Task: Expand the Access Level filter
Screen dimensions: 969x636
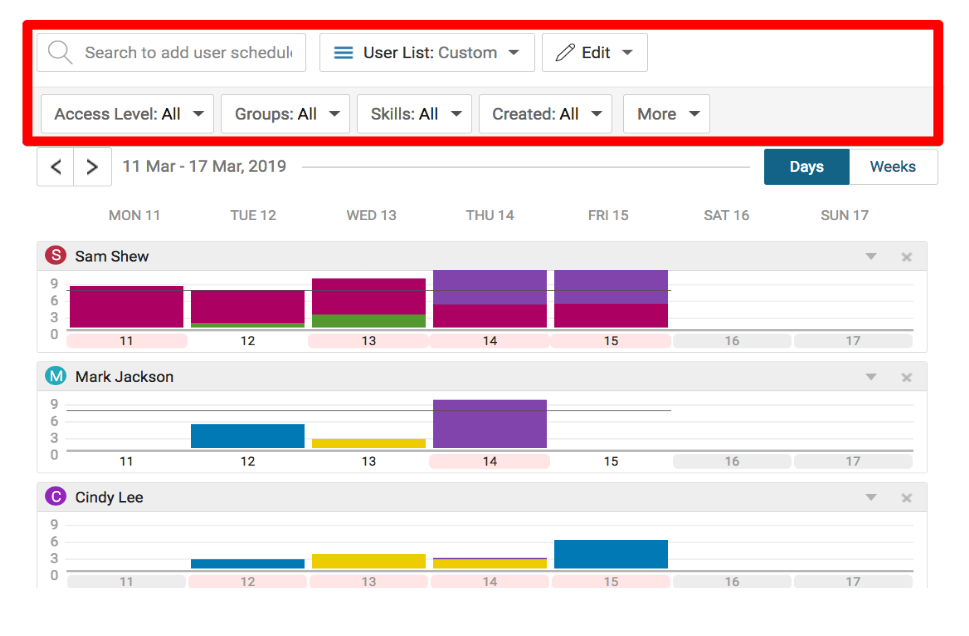Action: tap(128, 114)
